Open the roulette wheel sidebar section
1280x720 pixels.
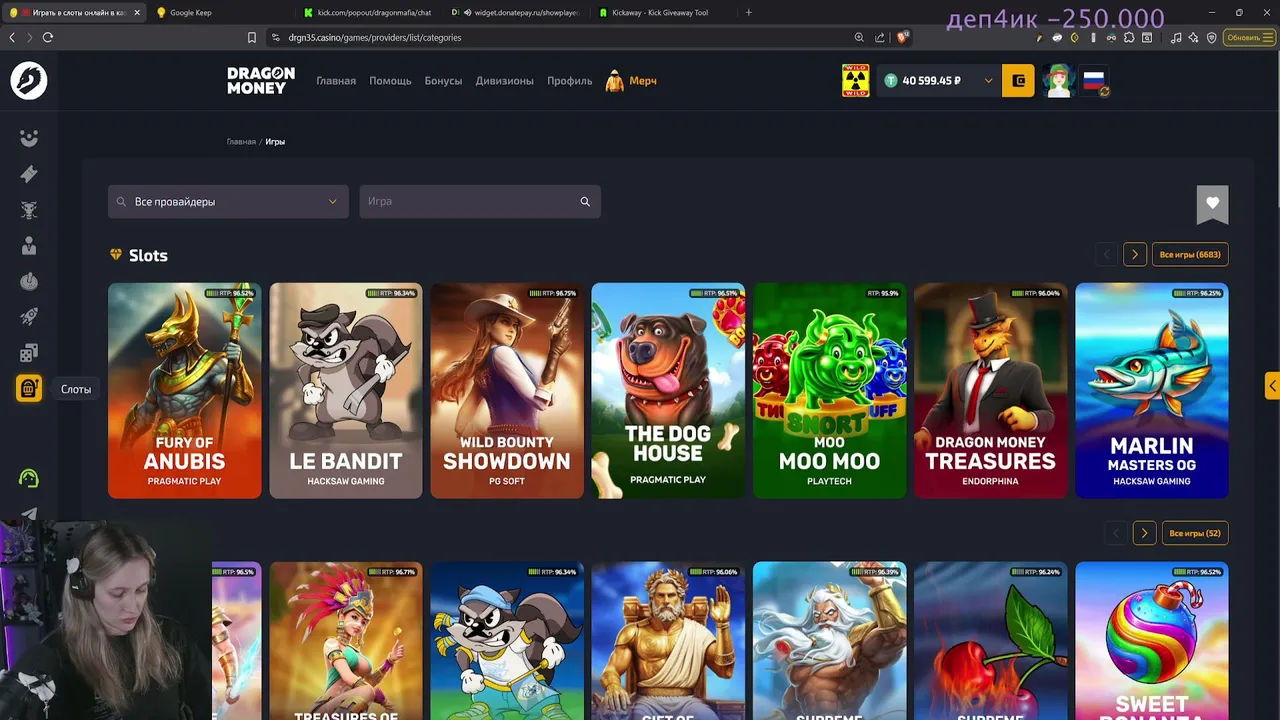[x=29, y=282]
